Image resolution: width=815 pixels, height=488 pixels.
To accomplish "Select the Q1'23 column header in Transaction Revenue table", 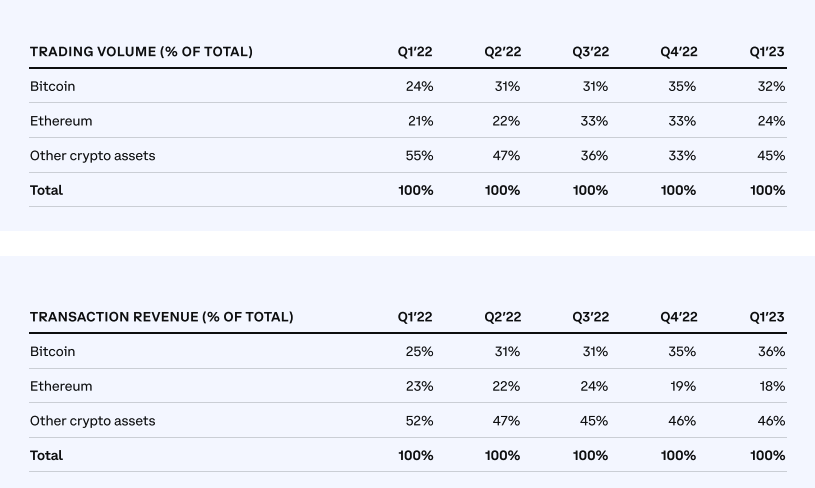I will pyautogui.click(x=767, y=317).
